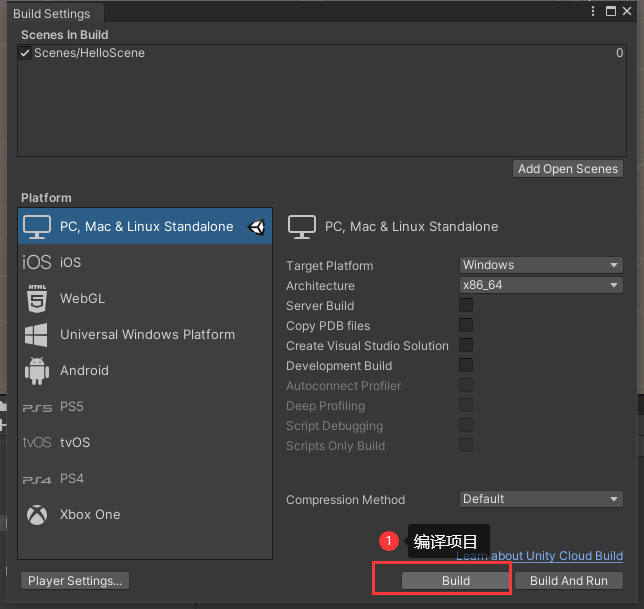Viewport: 644px width, 609px height.
Task: Click the Compression Method label
Action: click(345, 500)
